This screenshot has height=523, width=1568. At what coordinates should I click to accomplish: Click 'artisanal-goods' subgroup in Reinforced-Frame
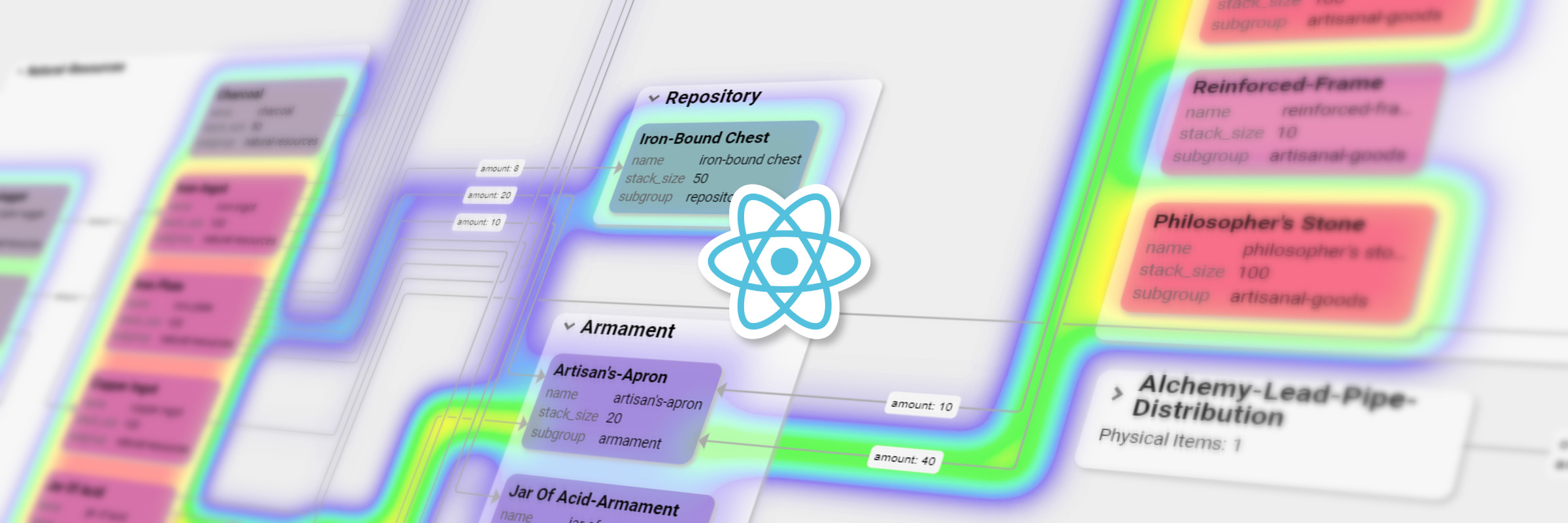[x=1337, y=156]
